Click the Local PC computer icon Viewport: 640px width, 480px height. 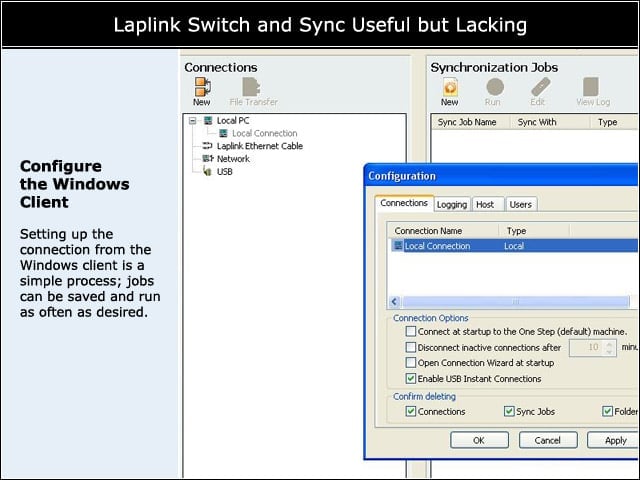point(209,120)
